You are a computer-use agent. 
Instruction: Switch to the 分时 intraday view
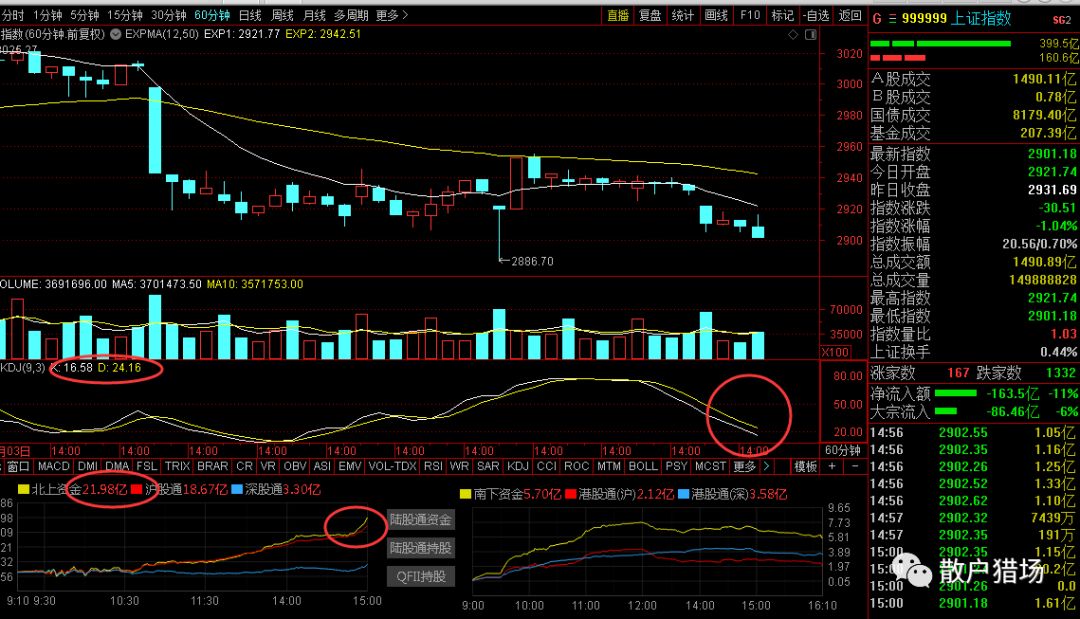tap(12, 15)
